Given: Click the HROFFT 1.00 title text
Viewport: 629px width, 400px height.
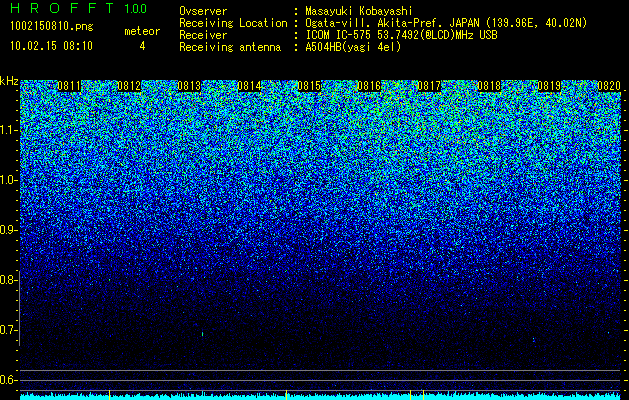Looking at the screenshot, I should click(79, 8).
